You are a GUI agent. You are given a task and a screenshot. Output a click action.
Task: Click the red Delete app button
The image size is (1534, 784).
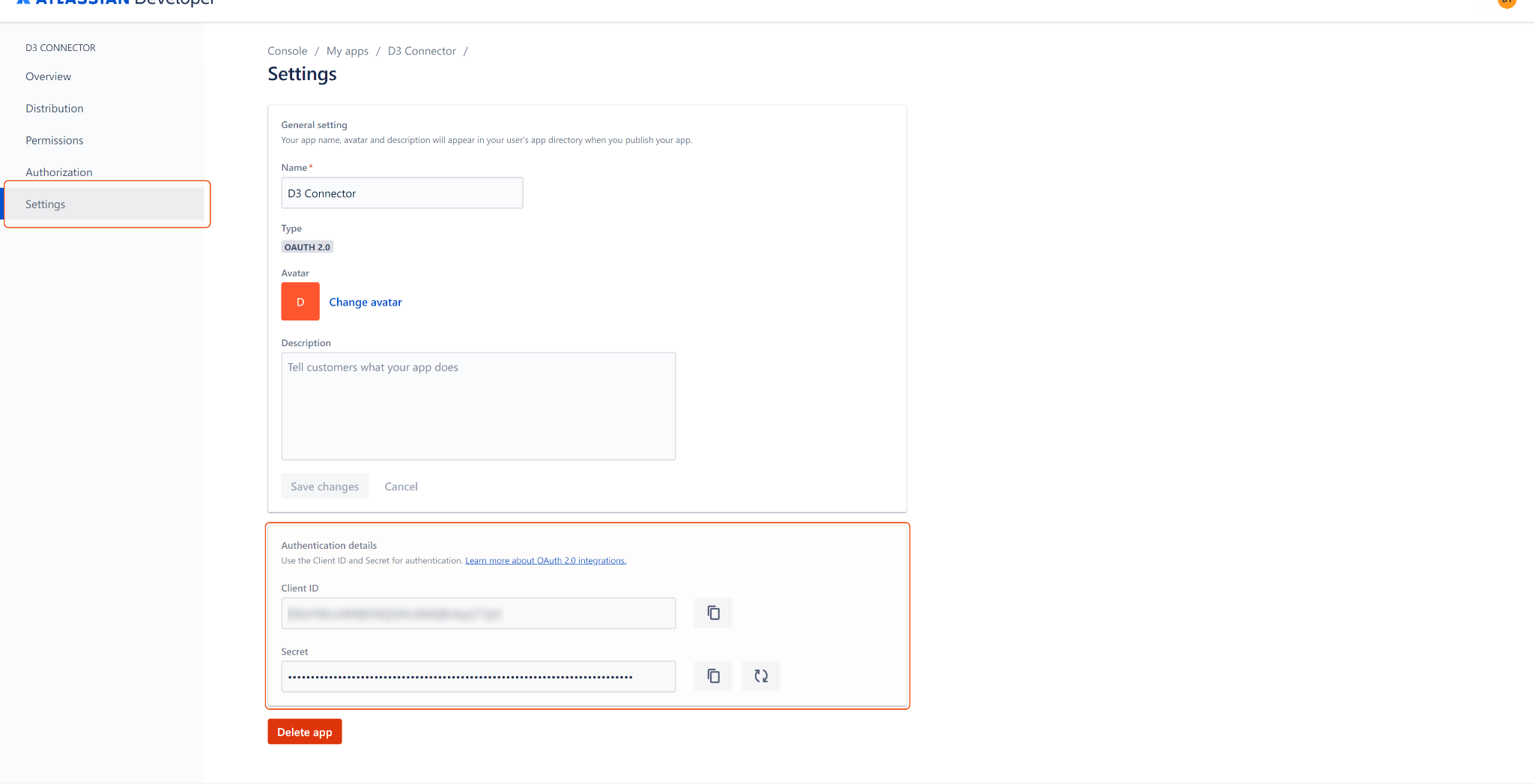point(305,732)
